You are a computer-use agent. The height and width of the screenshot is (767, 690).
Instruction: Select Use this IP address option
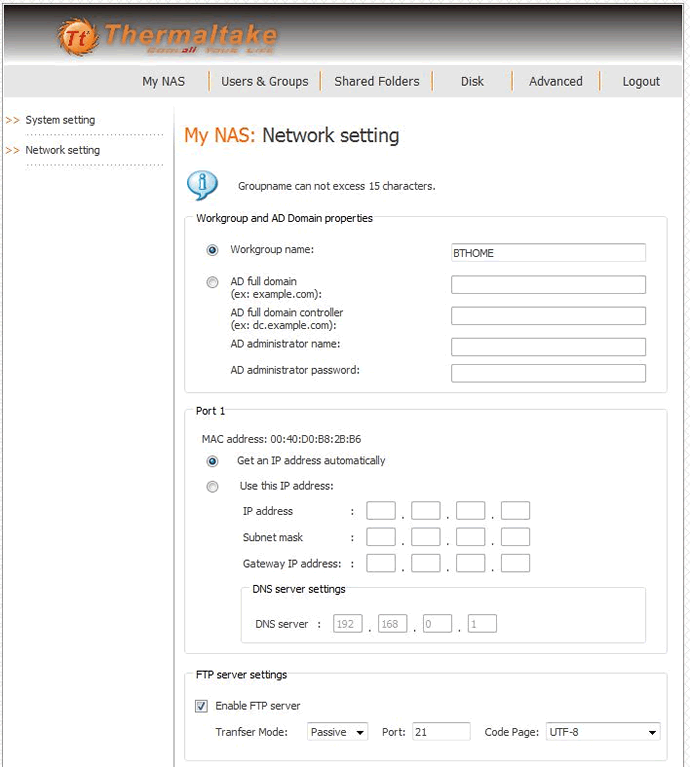pyautogui.click(x=212, y=487)
